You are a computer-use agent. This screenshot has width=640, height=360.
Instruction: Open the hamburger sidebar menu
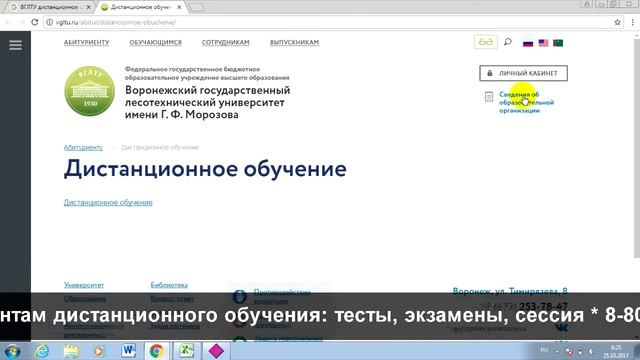coord(16,45)
